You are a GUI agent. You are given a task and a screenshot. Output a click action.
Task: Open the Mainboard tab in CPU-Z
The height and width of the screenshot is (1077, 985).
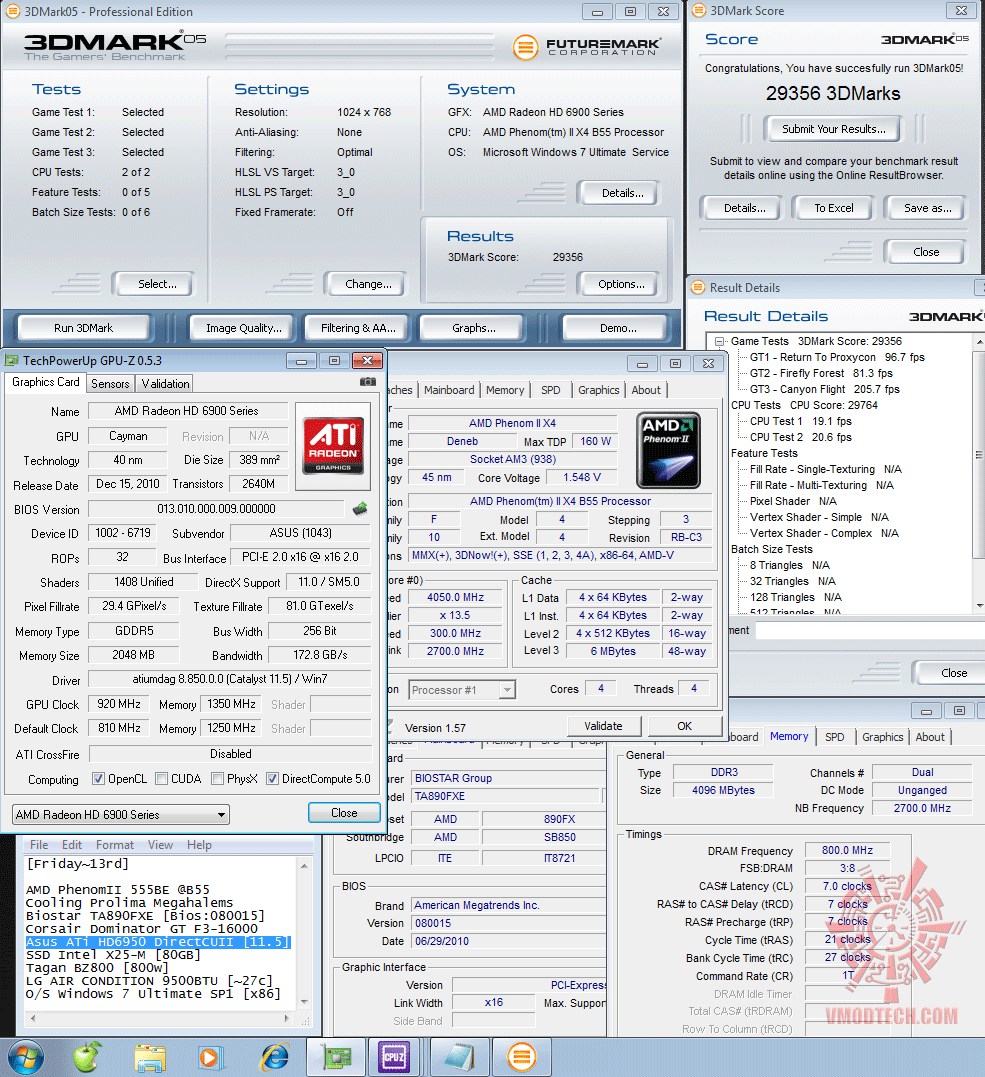449,389
